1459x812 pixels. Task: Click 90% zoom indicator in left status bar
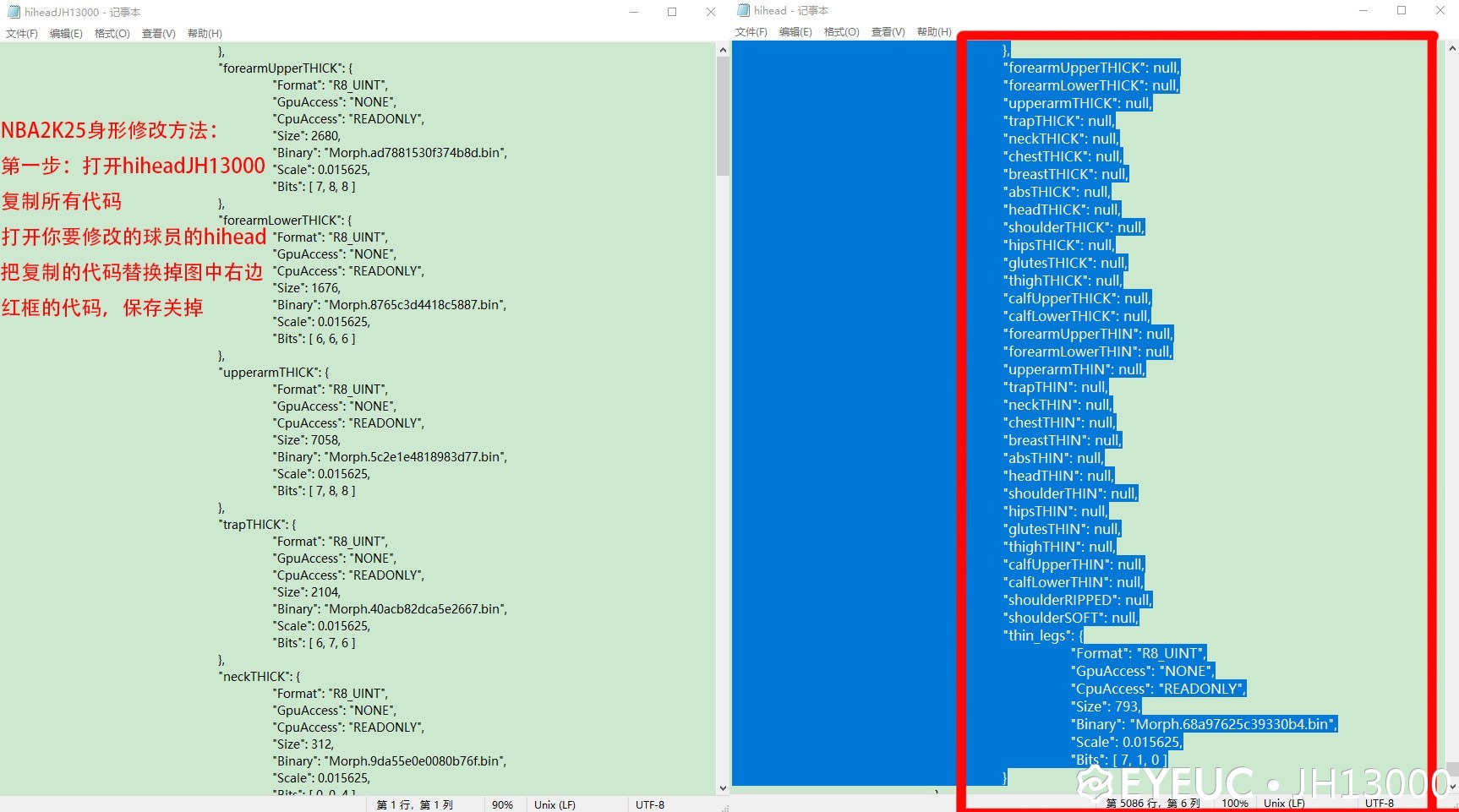tap(502, 805)
